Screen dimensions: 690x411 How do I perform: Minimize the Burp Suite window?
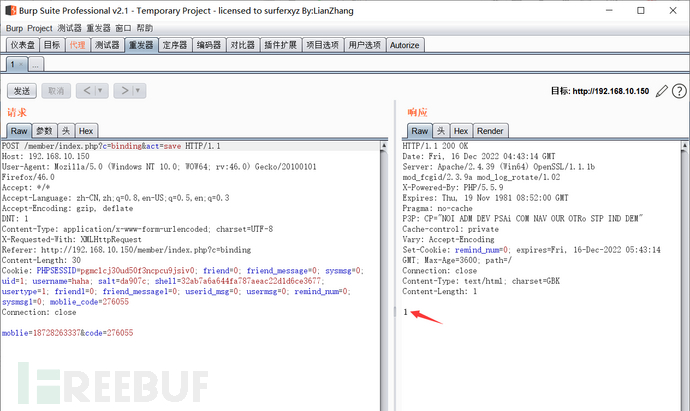pyautogui.click(x=609, y=11)
